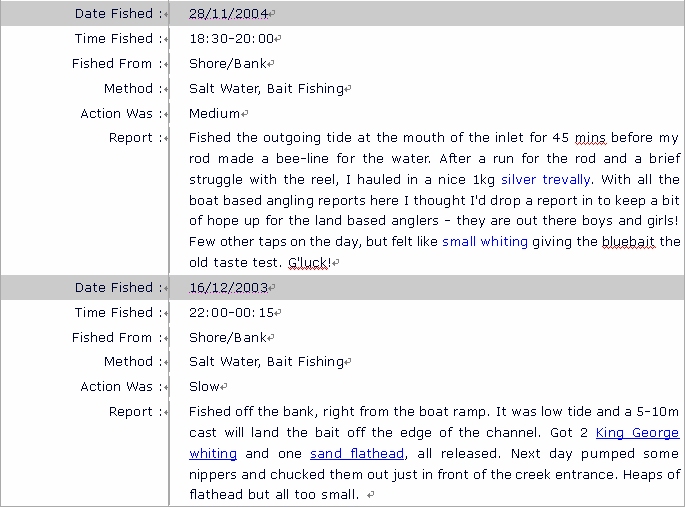Open the small whiting link
The height and width of the screenshot is (507, 685).
click(485, 241)
